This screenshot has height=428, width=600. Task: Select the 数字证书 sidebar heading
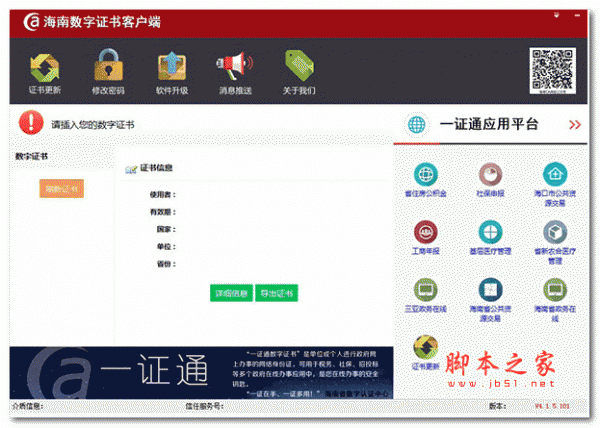(31, 156)
